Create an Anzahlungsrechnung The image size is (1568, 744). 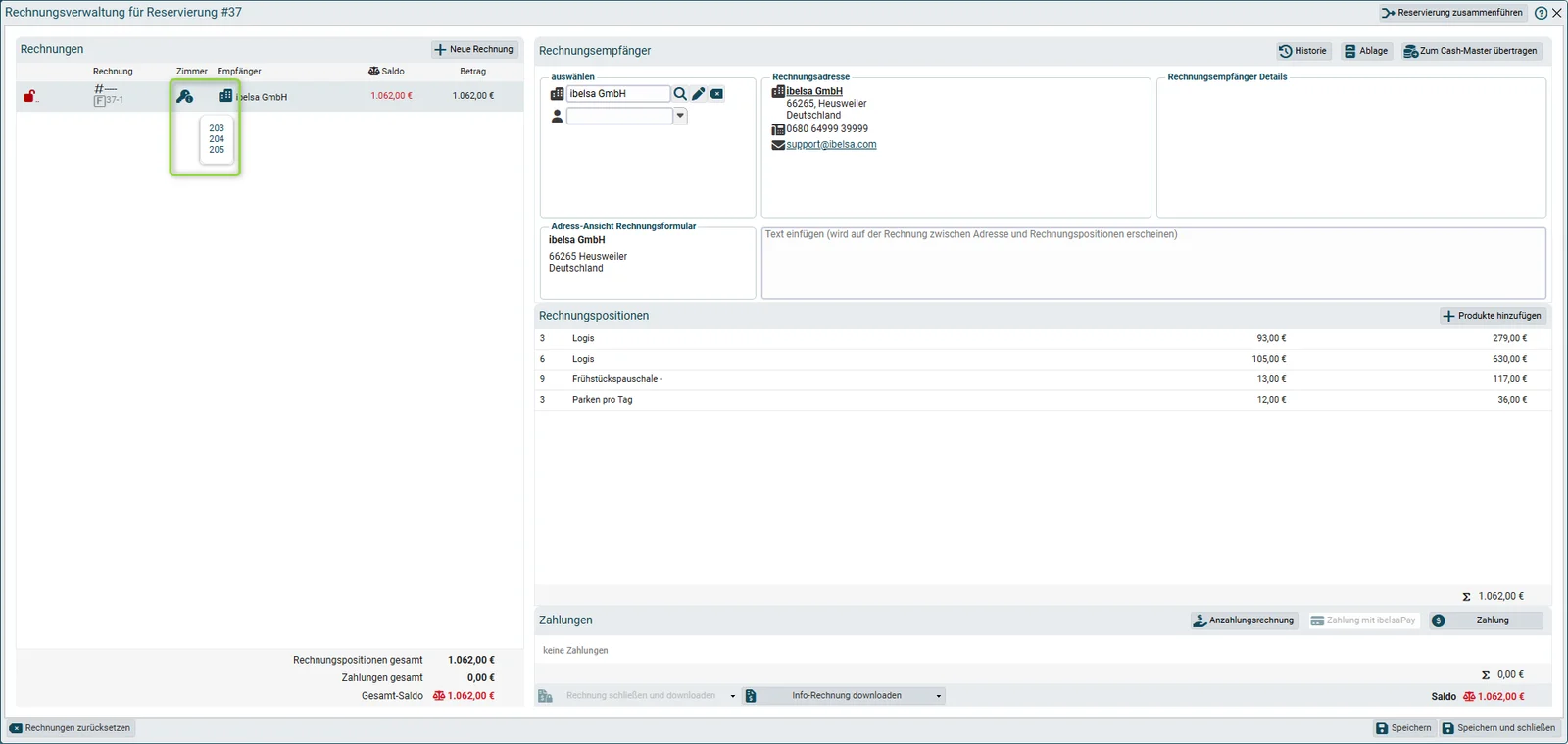pyautogui.click(x=1245, y=620)
